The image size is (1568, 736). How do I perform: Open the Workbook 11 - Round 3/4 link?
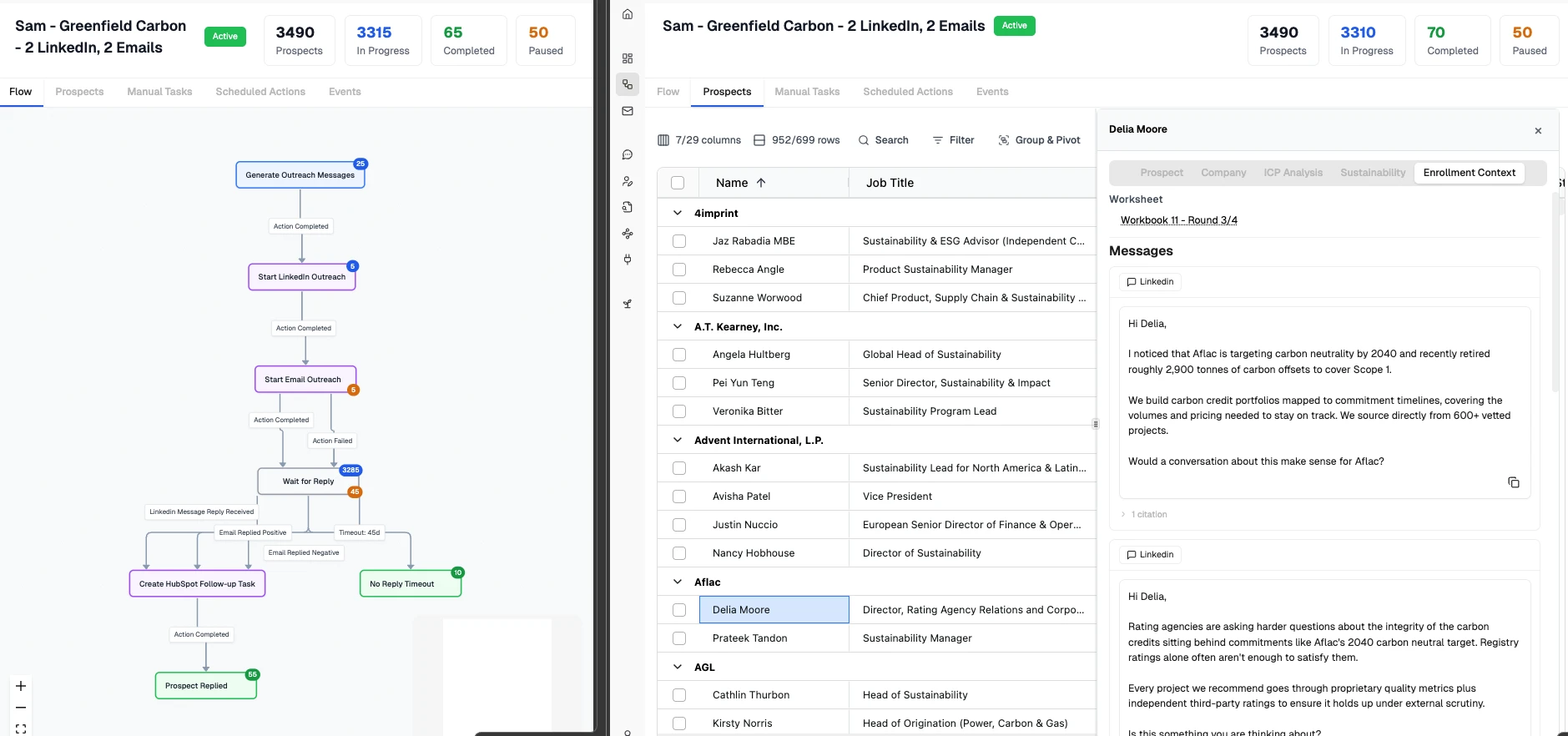click(1178, 220)
